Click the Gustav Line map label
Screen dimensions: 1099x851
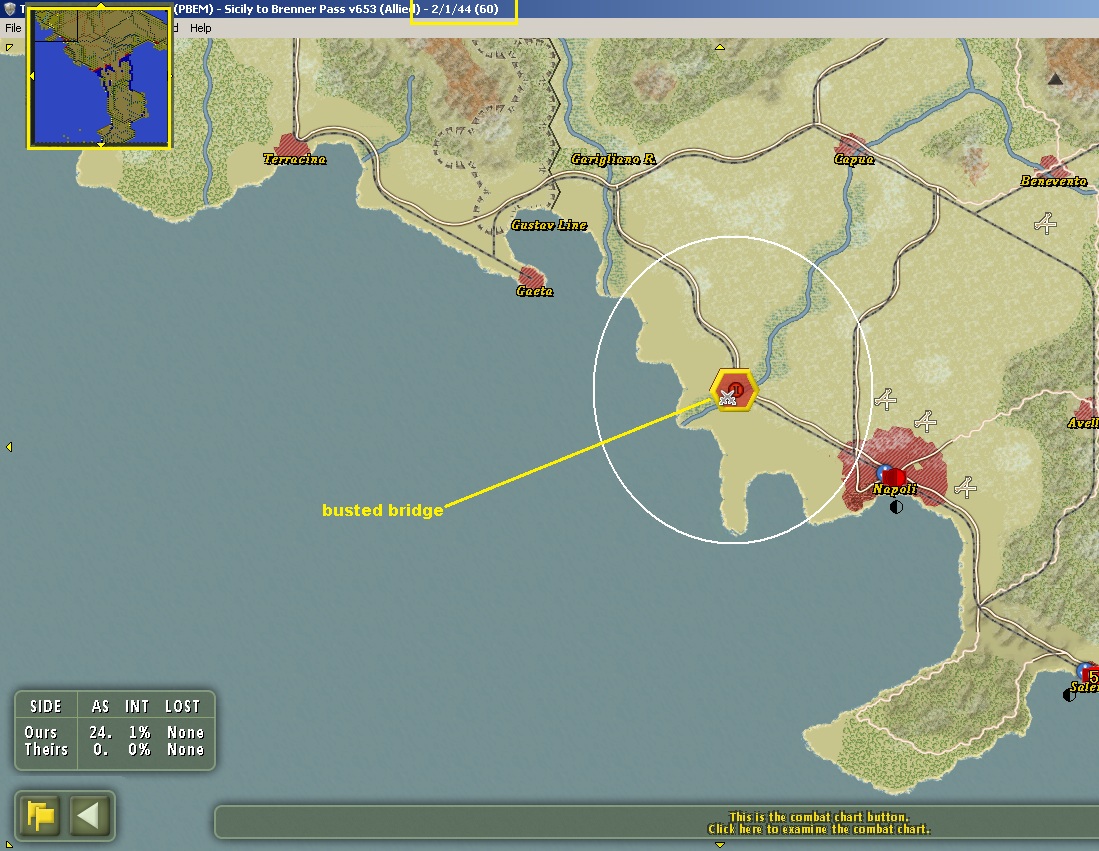pos(549,225)
